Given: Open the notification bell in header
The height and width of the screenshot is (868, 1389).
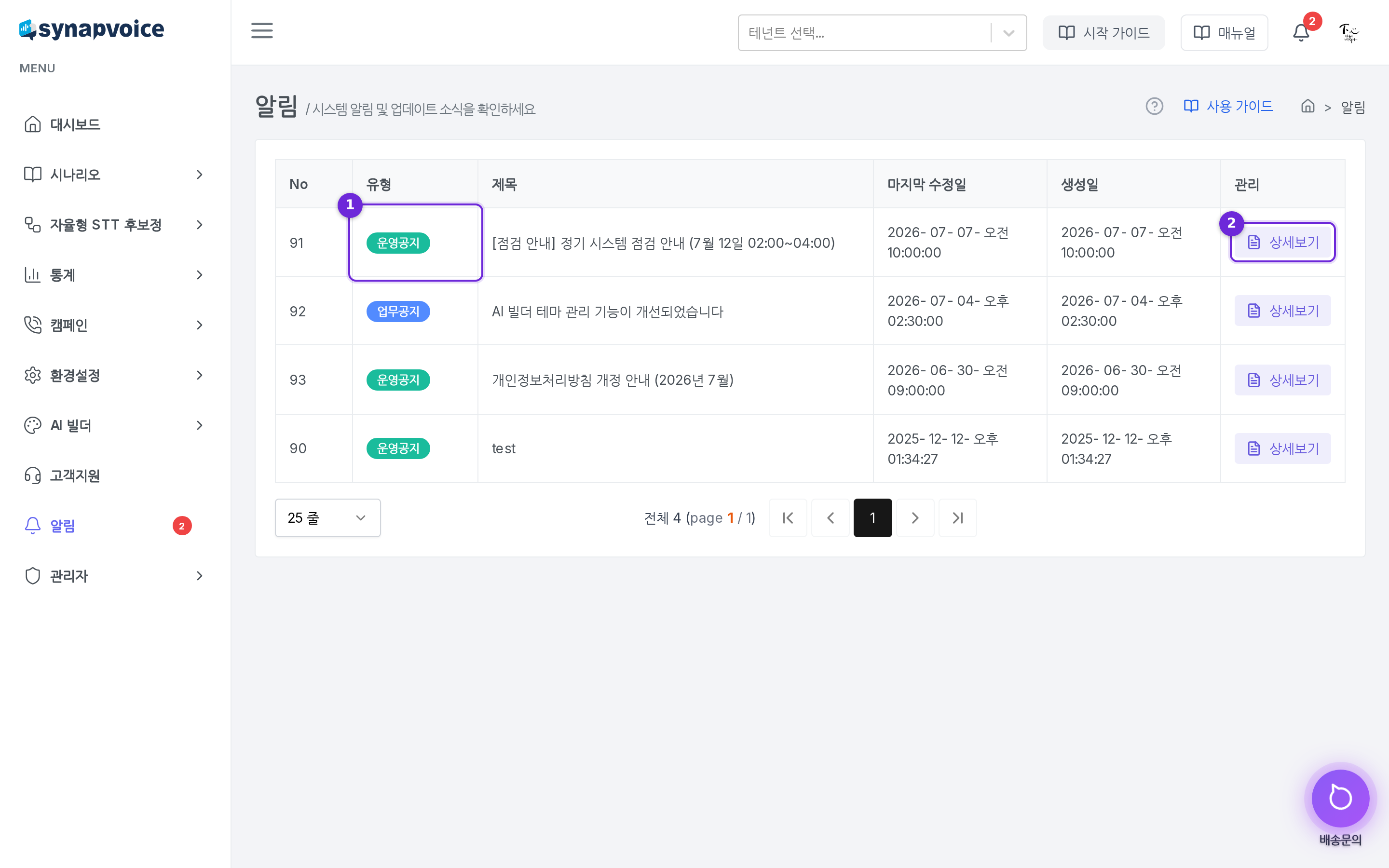Looking at the screenshot, I should click(1301, 33).
